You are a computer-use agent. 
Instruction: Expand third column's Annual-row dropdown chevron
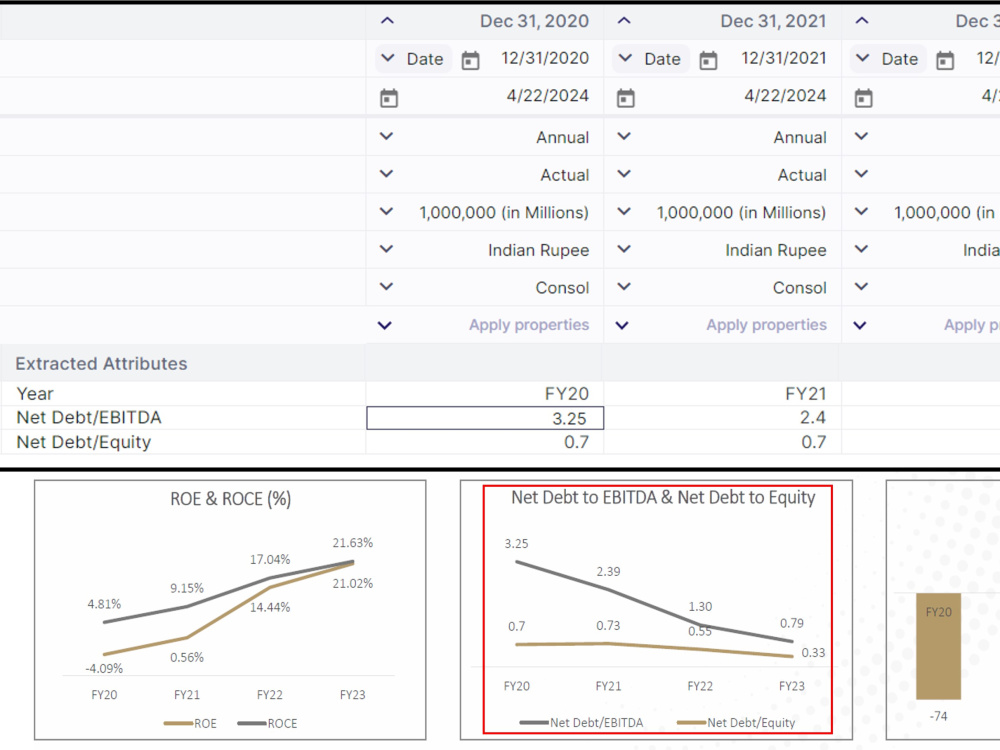862,136
